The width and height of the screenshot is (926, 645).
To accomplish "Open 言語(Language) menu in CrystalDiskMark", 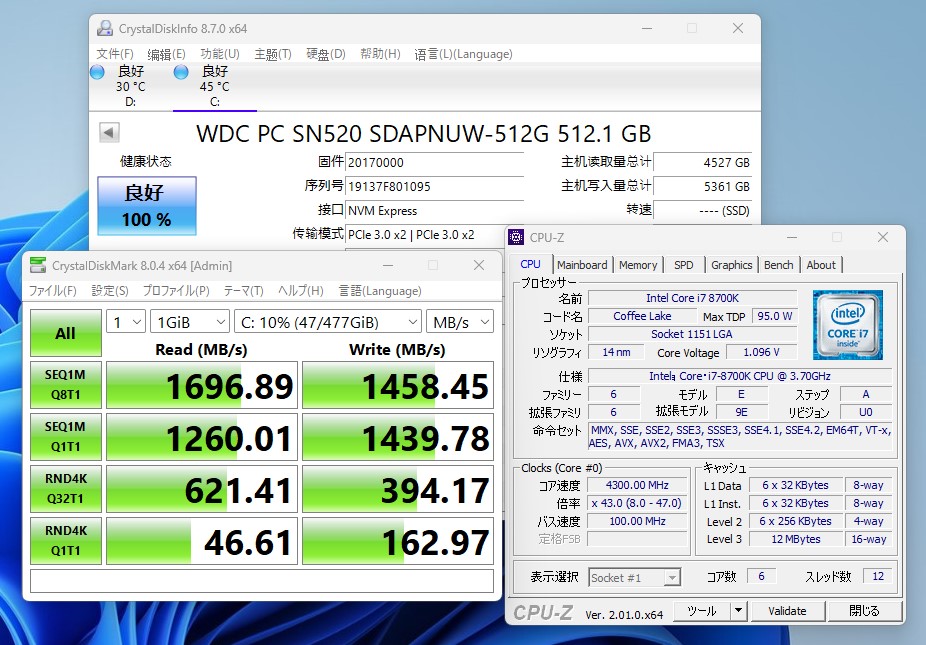I will tap(380, 291).
